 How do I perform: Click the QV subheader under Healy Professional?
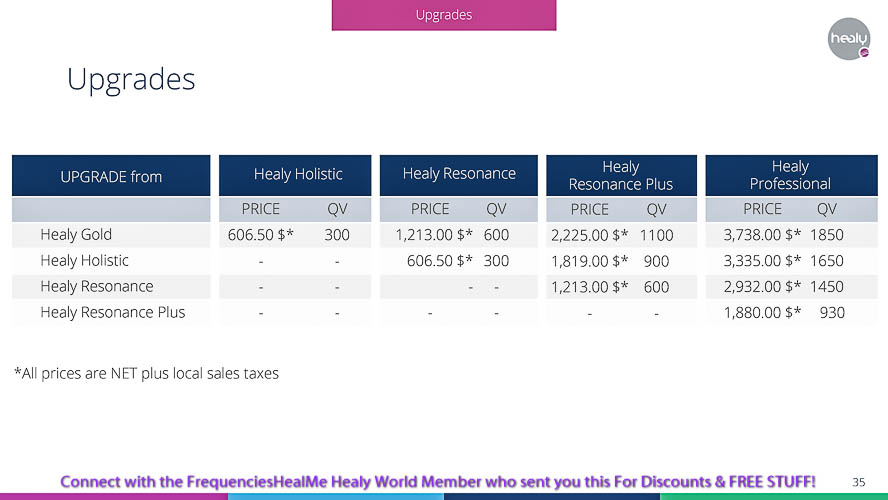coord(827,209)
